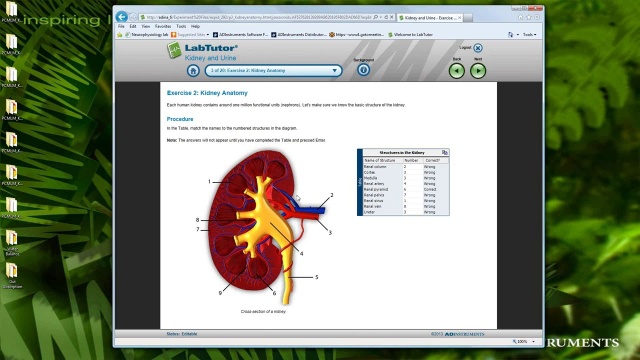Open the View menu
640x360 pixels.
[x=146, y=26]
